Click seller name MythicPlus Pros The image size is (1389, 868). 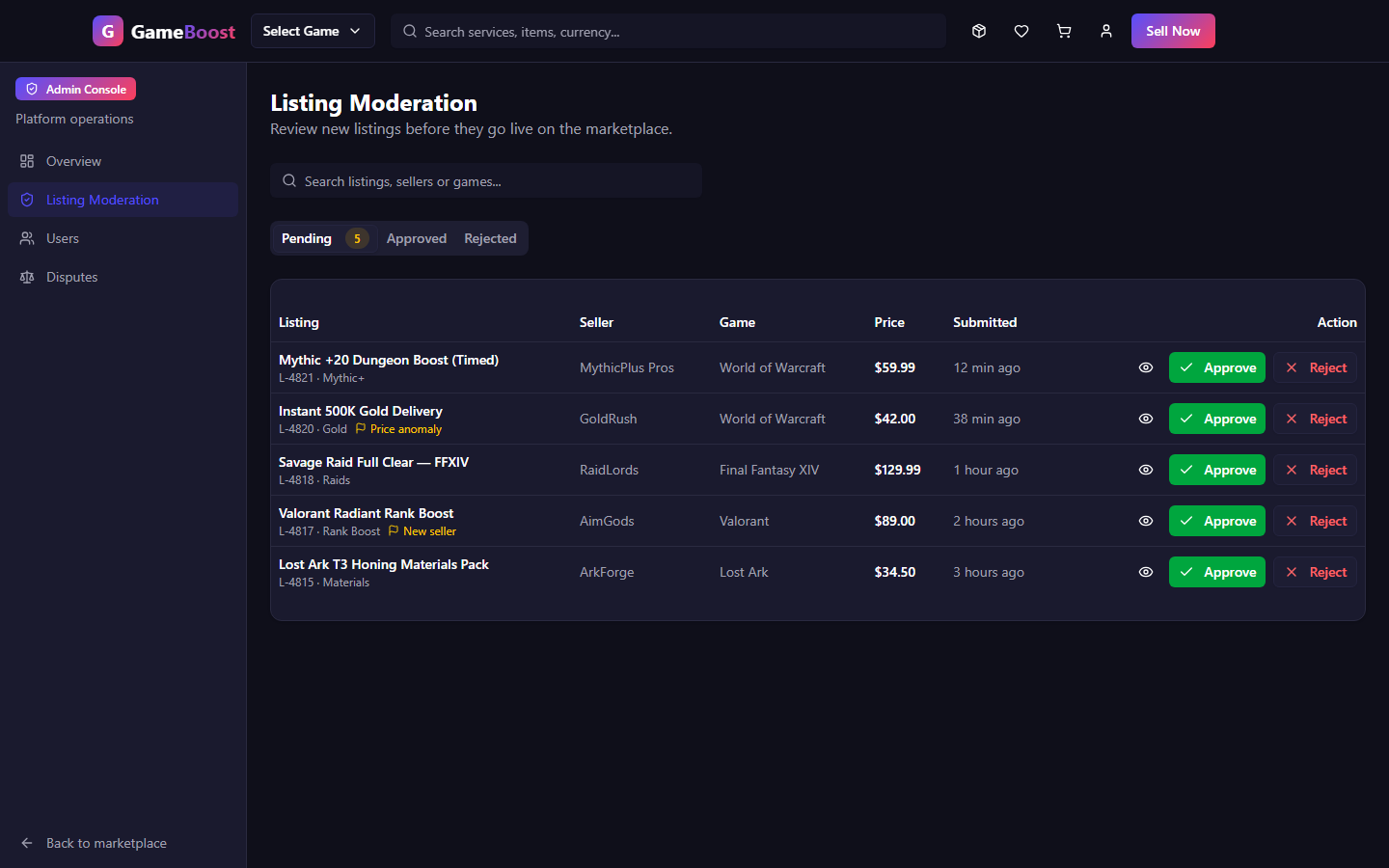(627, 367)
